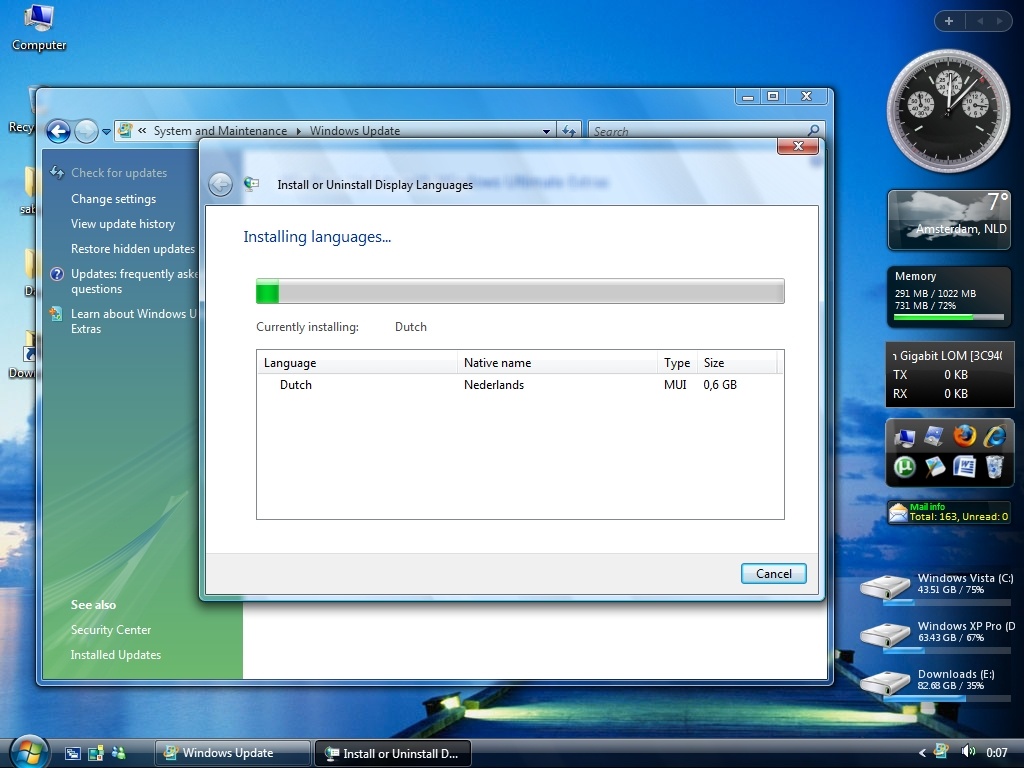
Task: Open the photo frame icon in launcher gadget
Action: [934, 436]
